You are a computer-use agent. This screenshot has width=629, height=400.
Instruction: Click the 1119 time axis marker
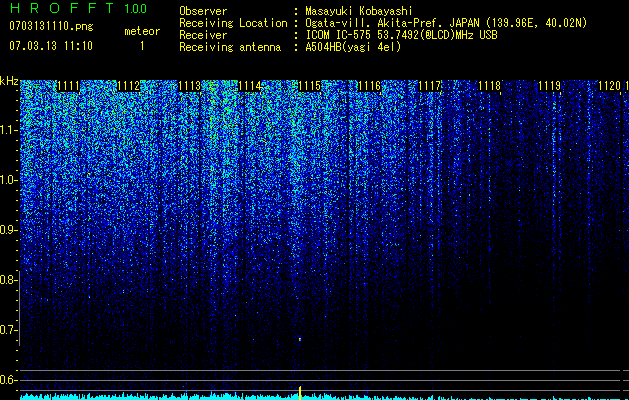[549, 86]
